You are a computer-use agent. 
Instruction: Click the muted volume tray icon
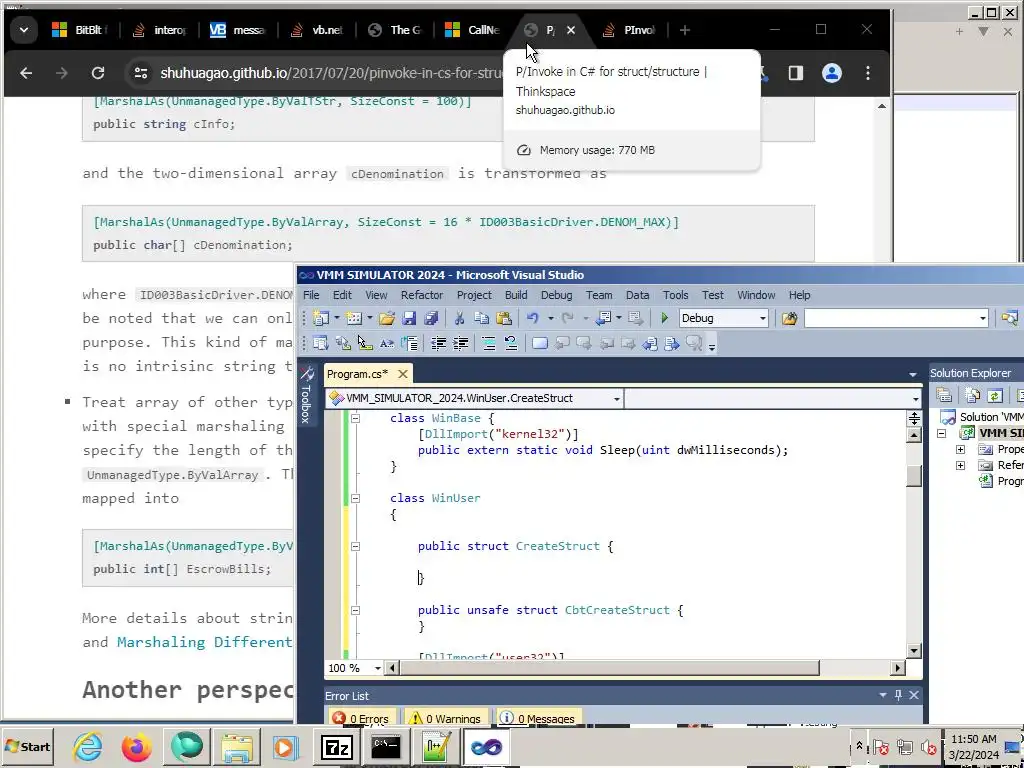coord(928,747)
